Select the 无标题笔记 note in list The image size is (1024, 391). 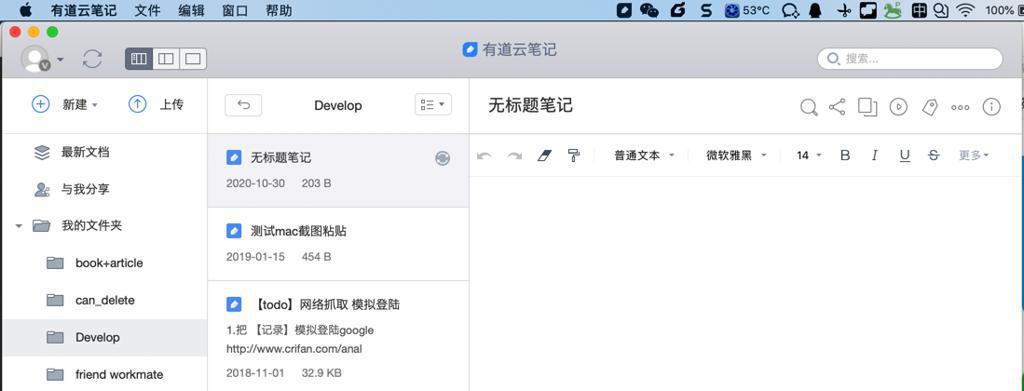tap(338, 170)
